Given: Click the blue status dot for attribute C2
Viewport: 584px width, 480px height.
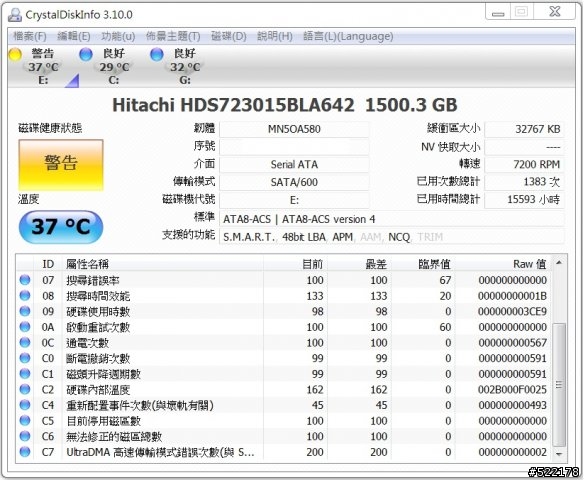Looking at the screenshot, I should coord(25,389).
